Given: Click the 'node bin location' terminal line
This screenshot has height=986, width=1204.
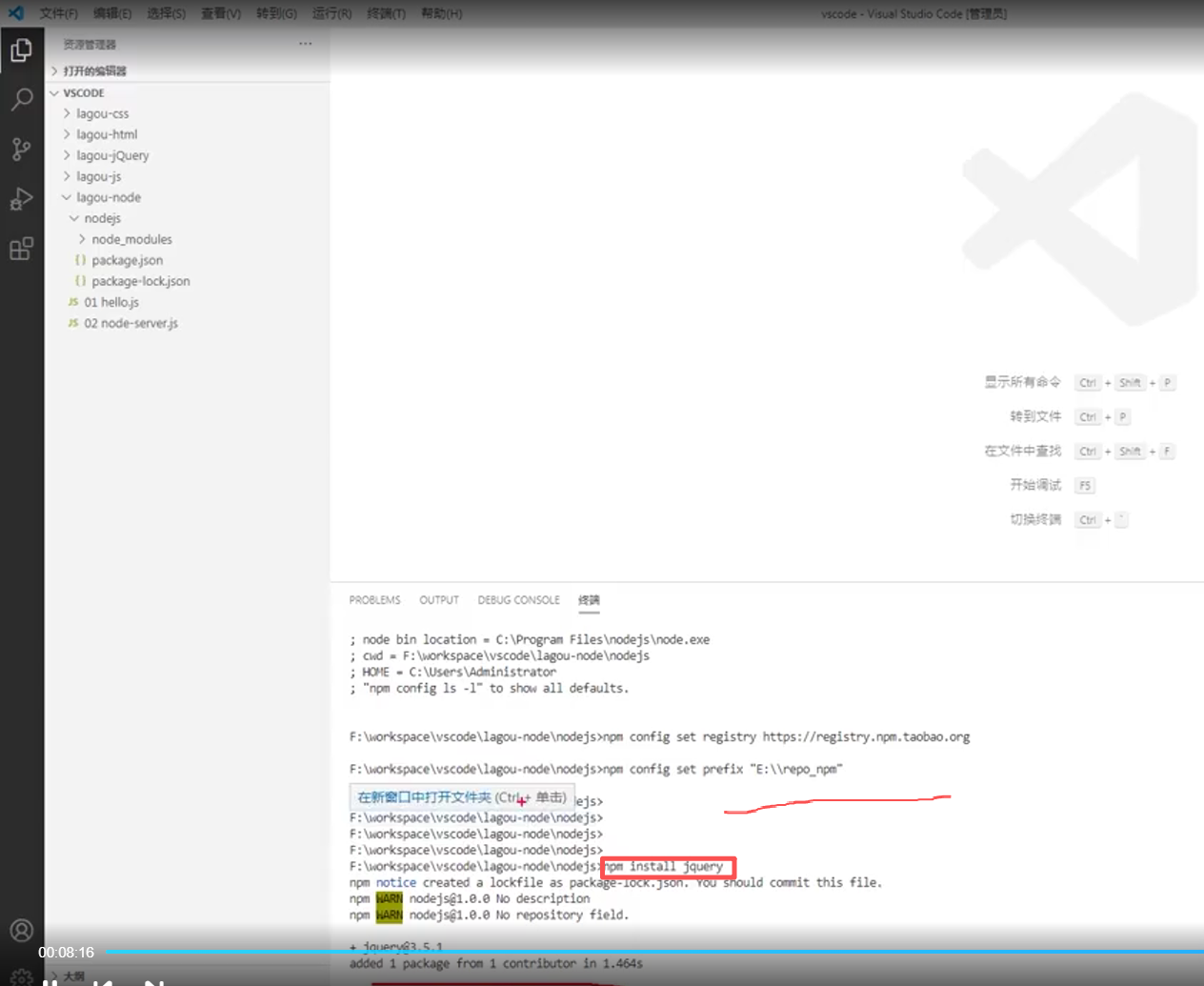Looking at the screenshot, I should (530, 639).
